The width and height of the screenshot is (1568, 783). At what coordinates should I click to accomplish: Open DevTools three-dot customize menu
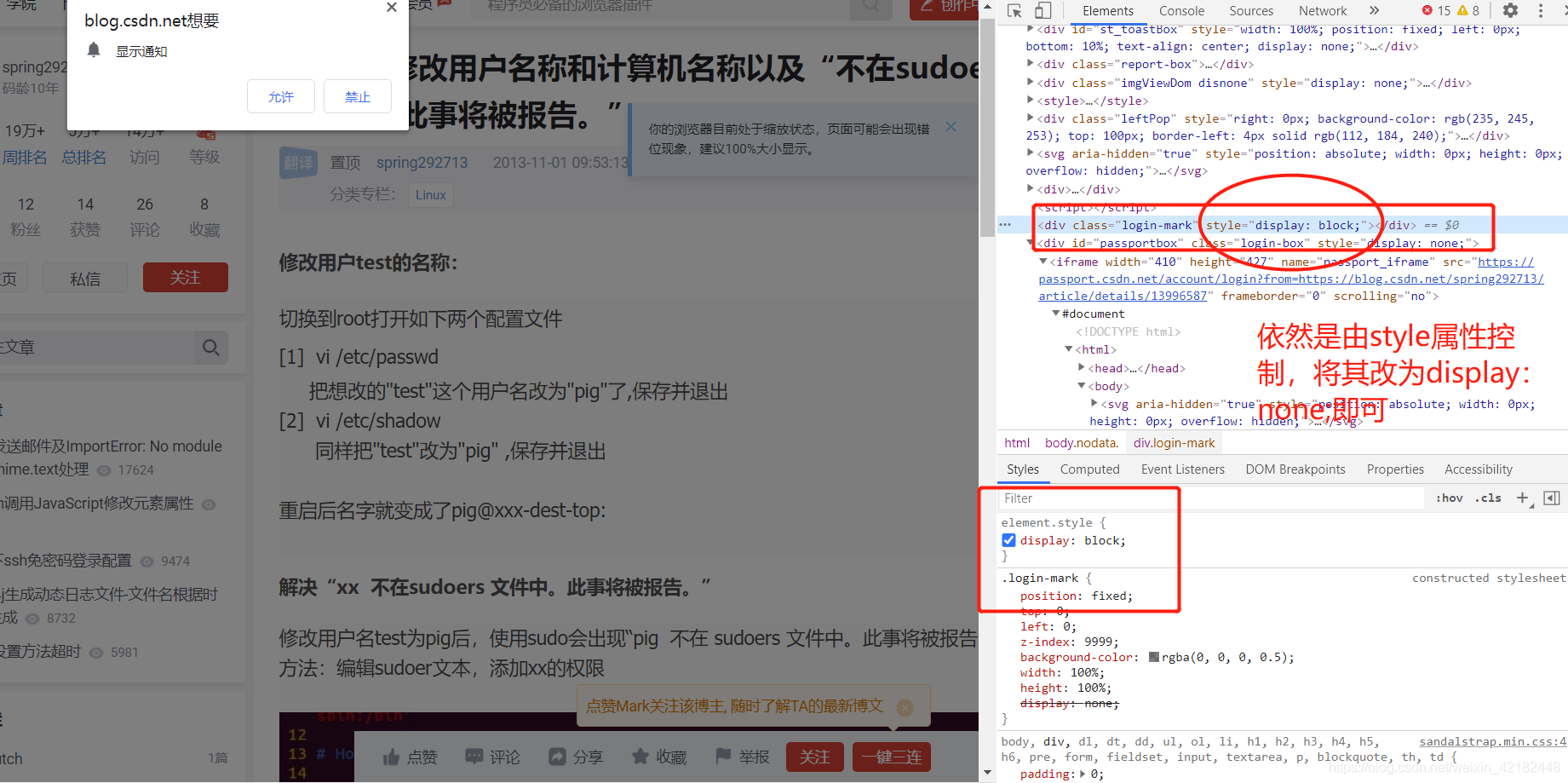(x=1541, y=10)
